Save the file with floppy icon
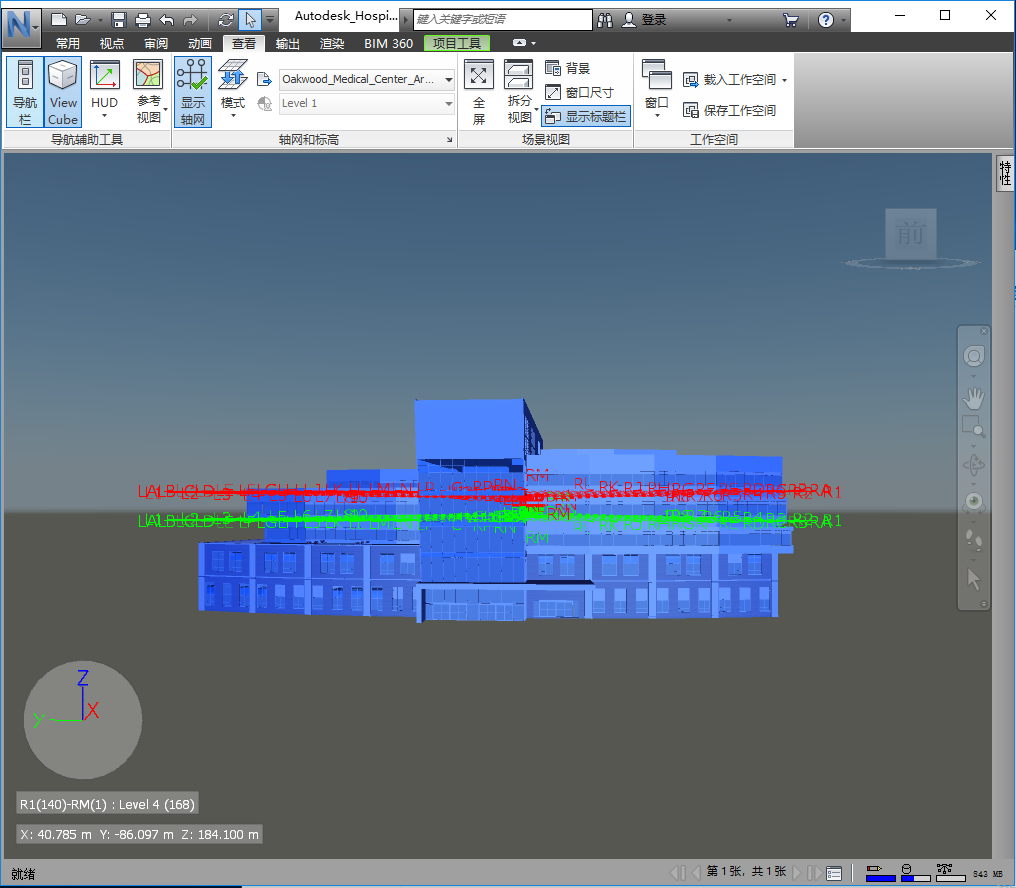 (x=119, y=20)
